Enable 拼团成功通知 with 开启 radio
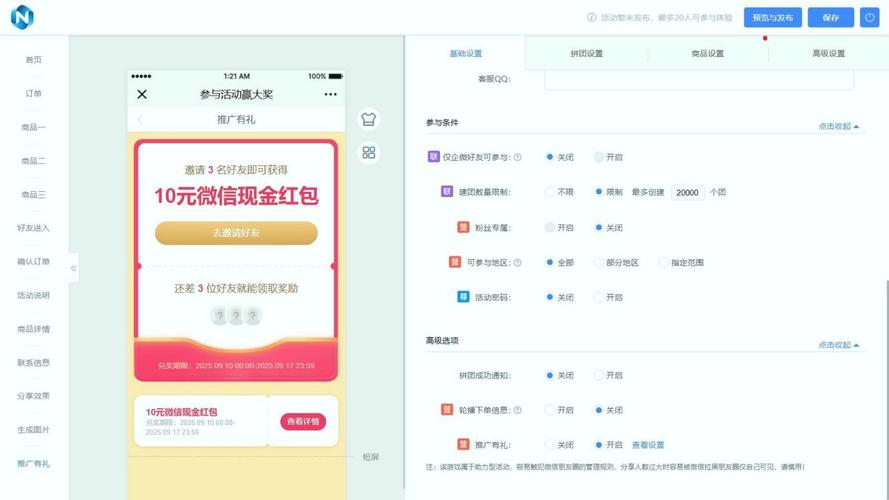This screenshot has width=889, height=500. point(598,375)
